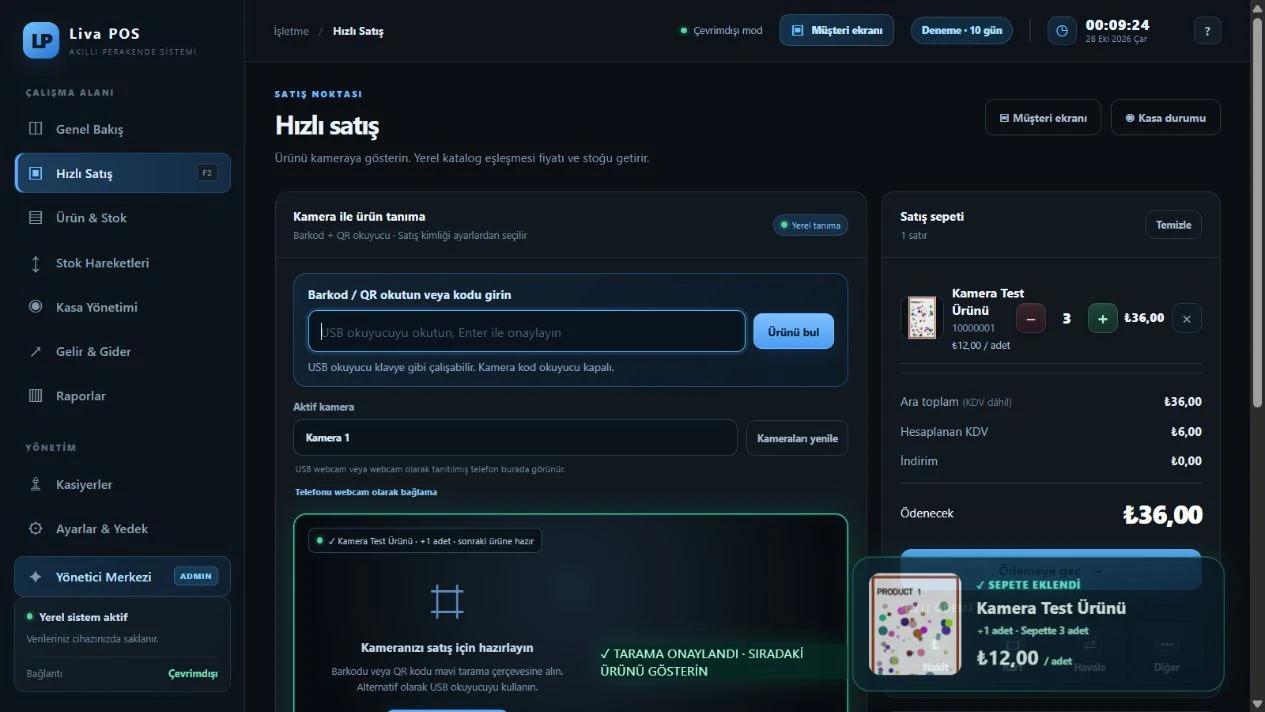Click the Deneme · 10 gün badge
This screenshot has height=712, width=1265.
click(x=961, y=31)
